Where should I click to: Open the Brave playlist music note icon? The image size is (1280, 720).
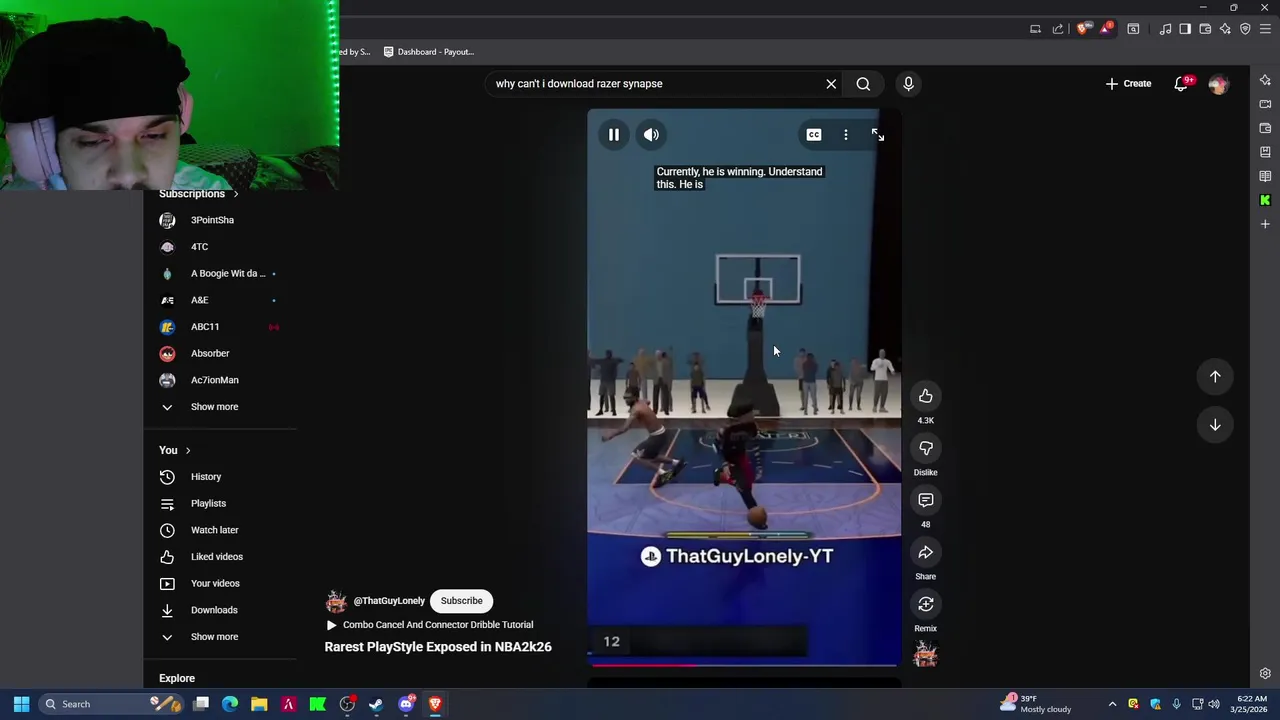tap(1165, 29)
